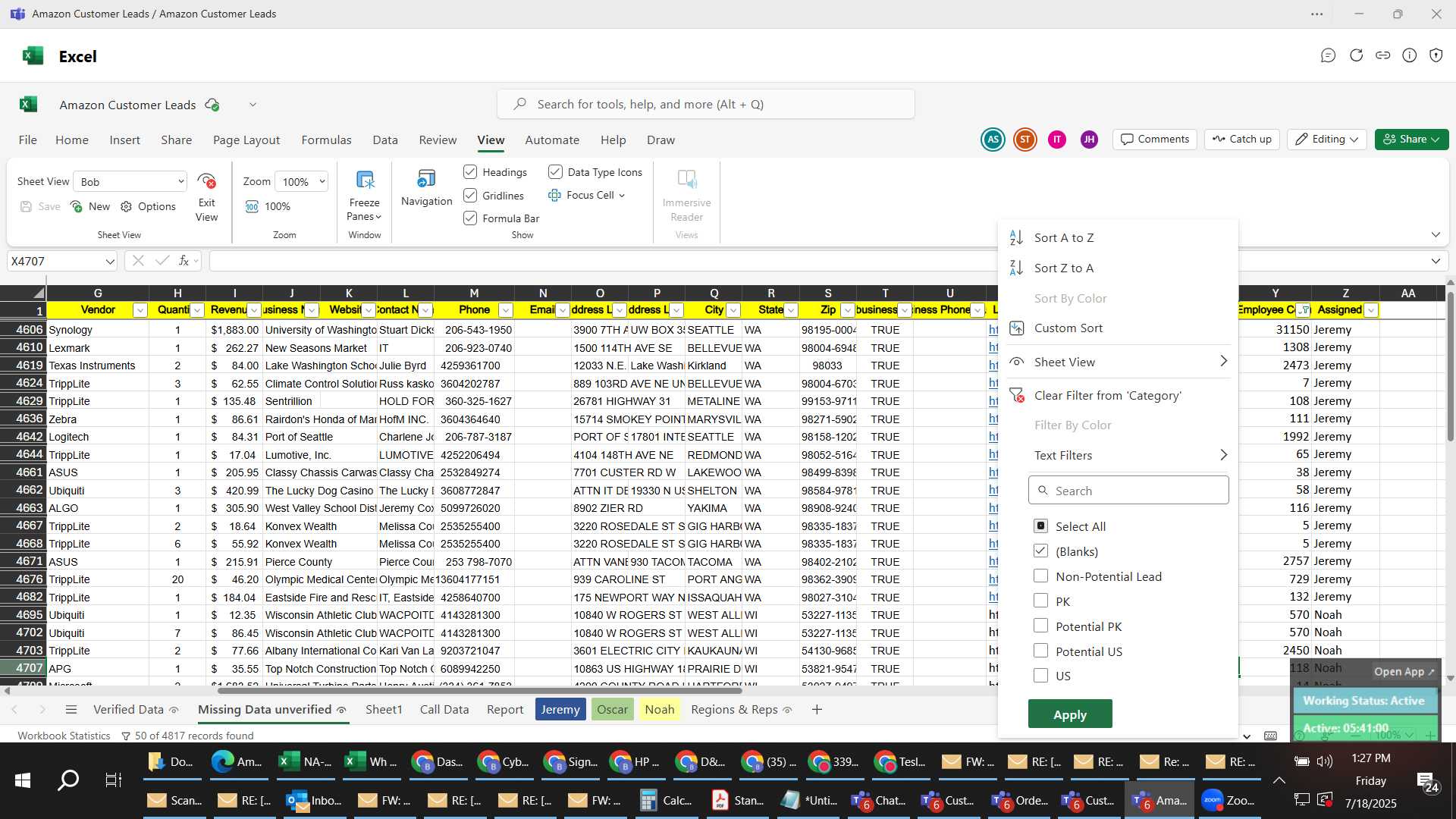
Task: Open the Assigned column filter dropdown
Action: coord(1371,310)
